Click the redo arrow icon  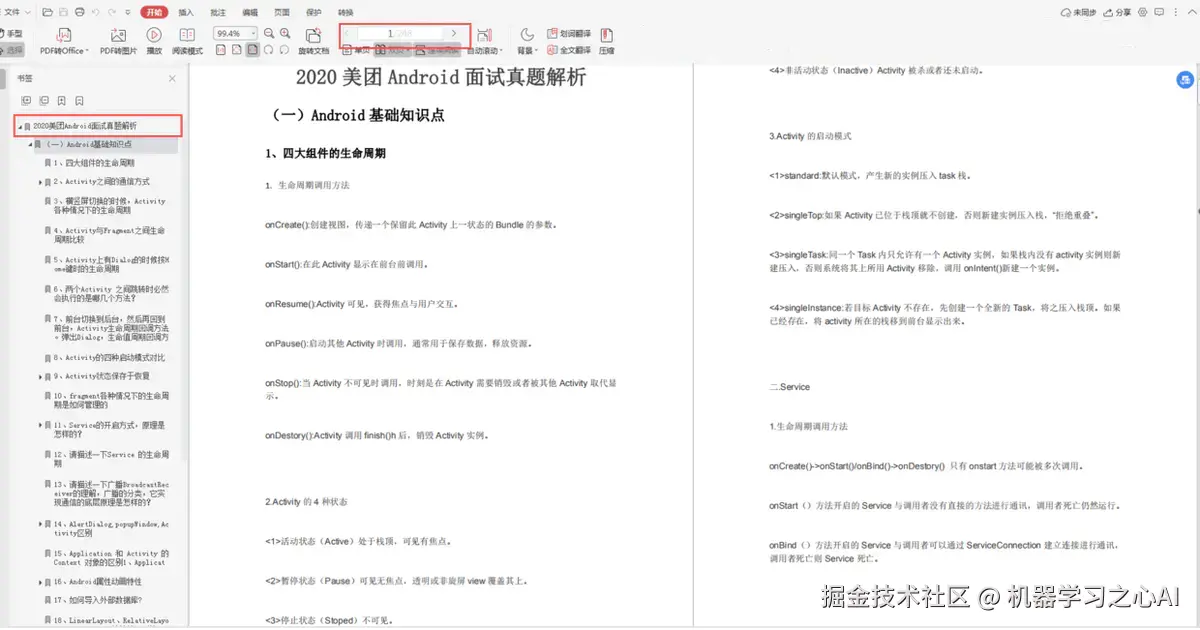point(112,12)
